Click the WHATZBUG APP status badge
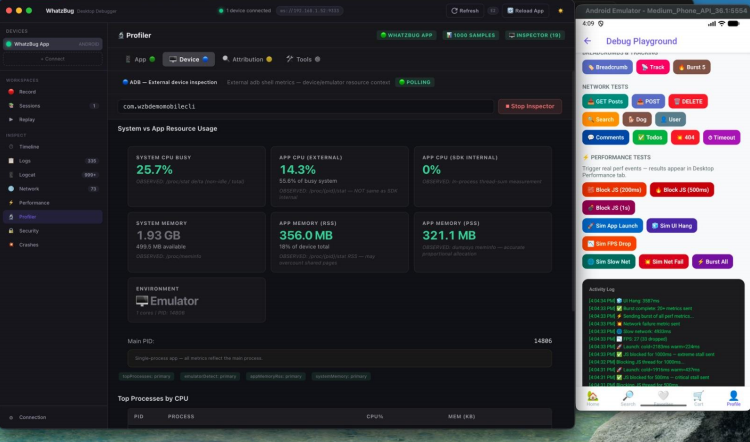Screen dimensions: 750x442 tap(406, 35)
